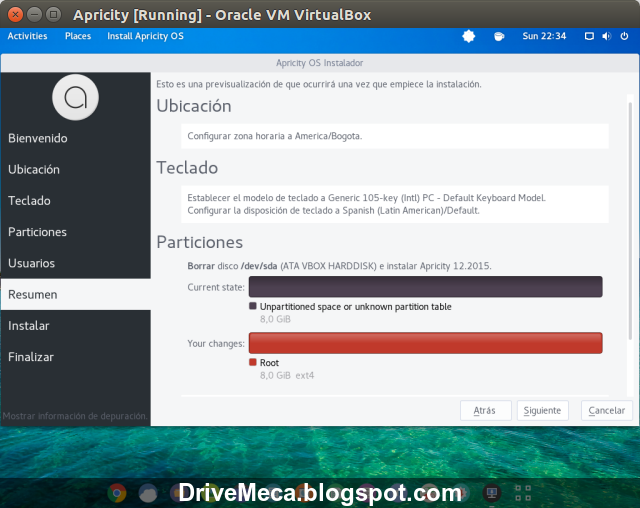640x508 pixels.
Task: Open Install Apricity OS app menu
Action: tap(145, 36)
